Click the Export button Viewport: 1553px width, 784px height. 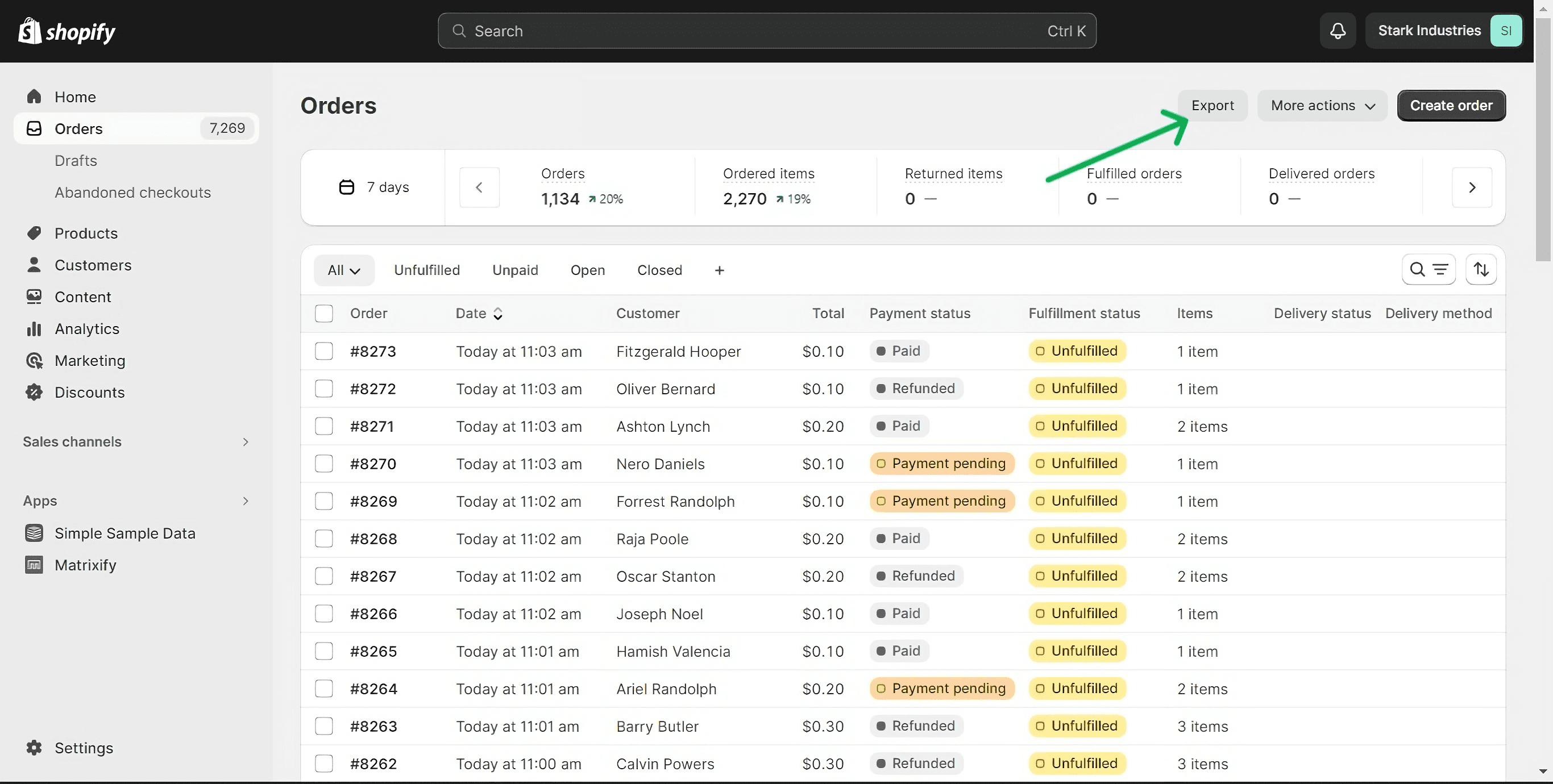point(1212,106)
